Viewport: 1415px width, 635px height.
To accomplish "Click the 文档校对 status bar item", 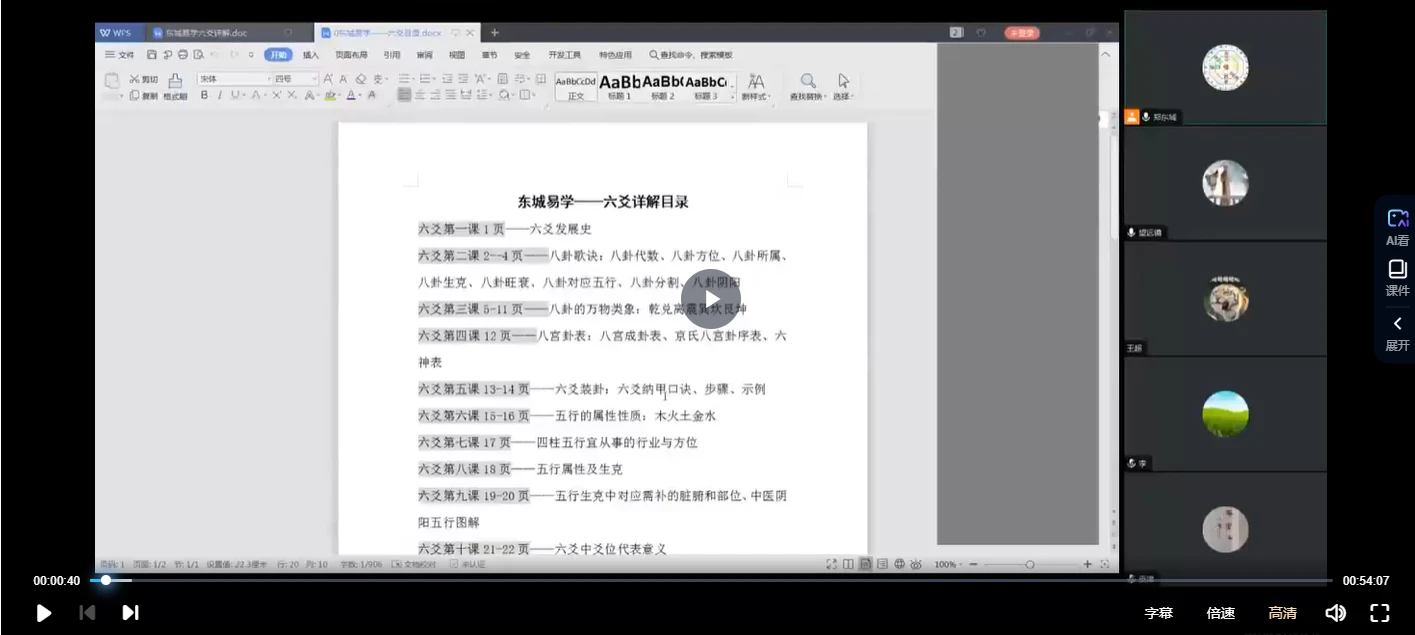I will 414,564.
